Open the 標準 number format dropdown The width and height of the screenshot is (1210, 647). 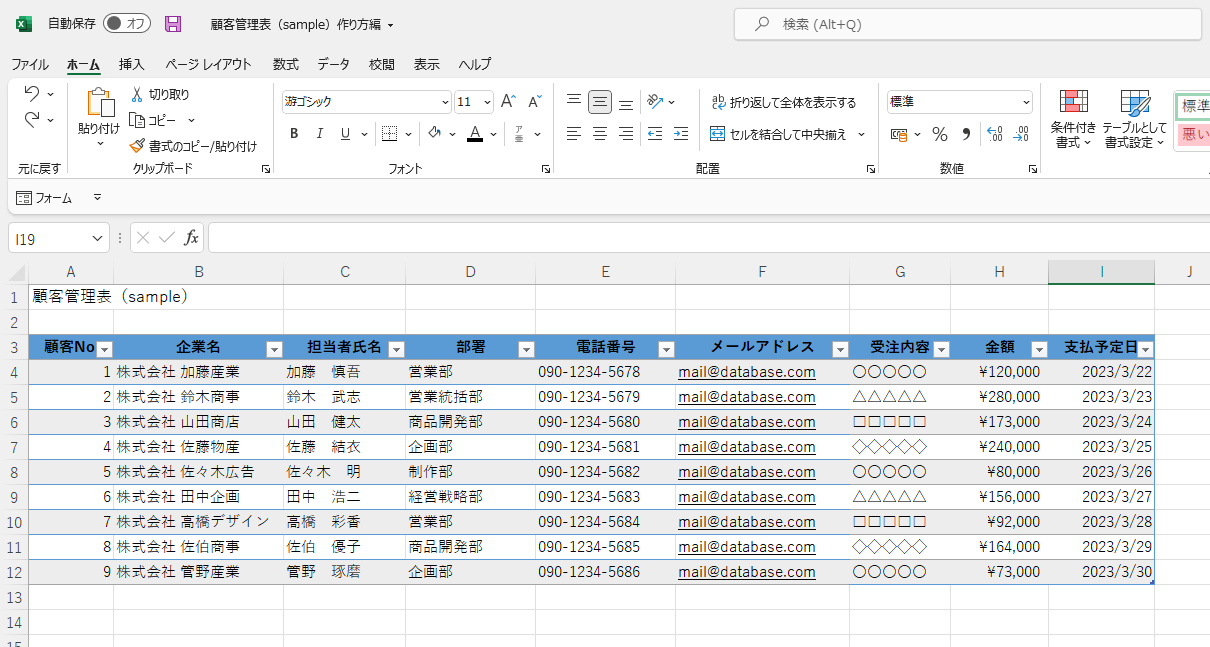1026,102
